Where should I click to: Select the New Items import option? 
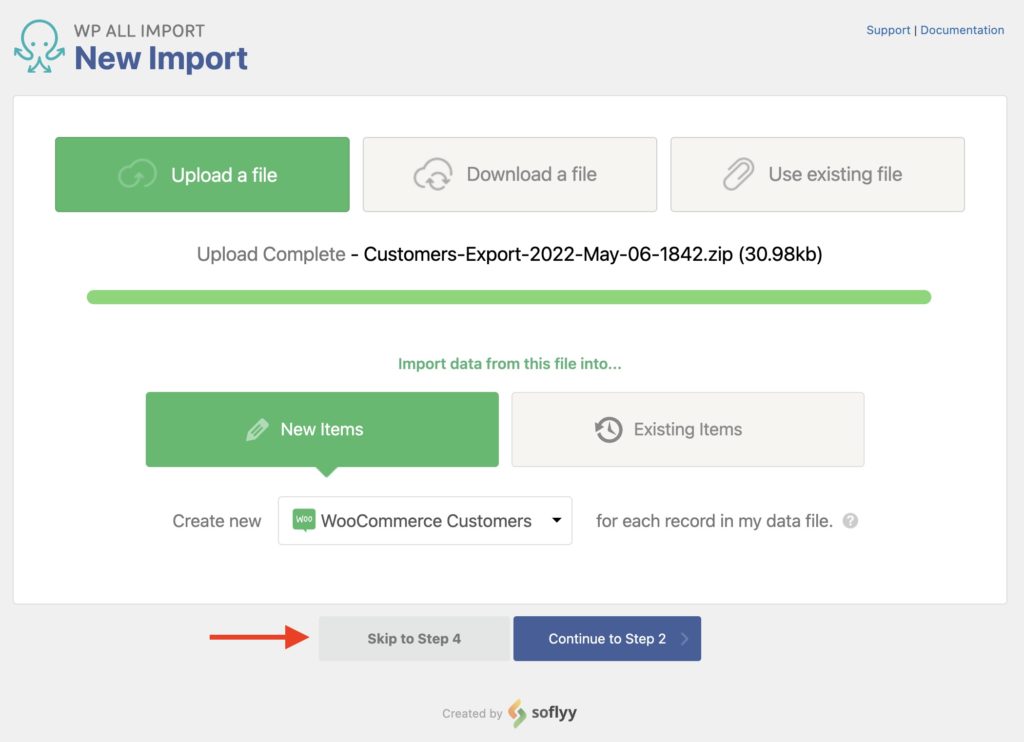pos(322,429)
